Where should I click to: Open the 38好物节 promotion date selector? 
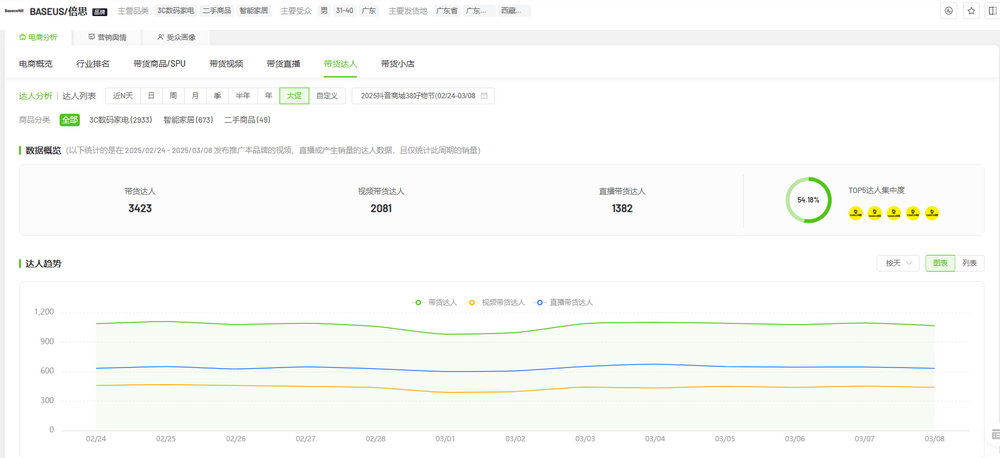tap(423, 96)
